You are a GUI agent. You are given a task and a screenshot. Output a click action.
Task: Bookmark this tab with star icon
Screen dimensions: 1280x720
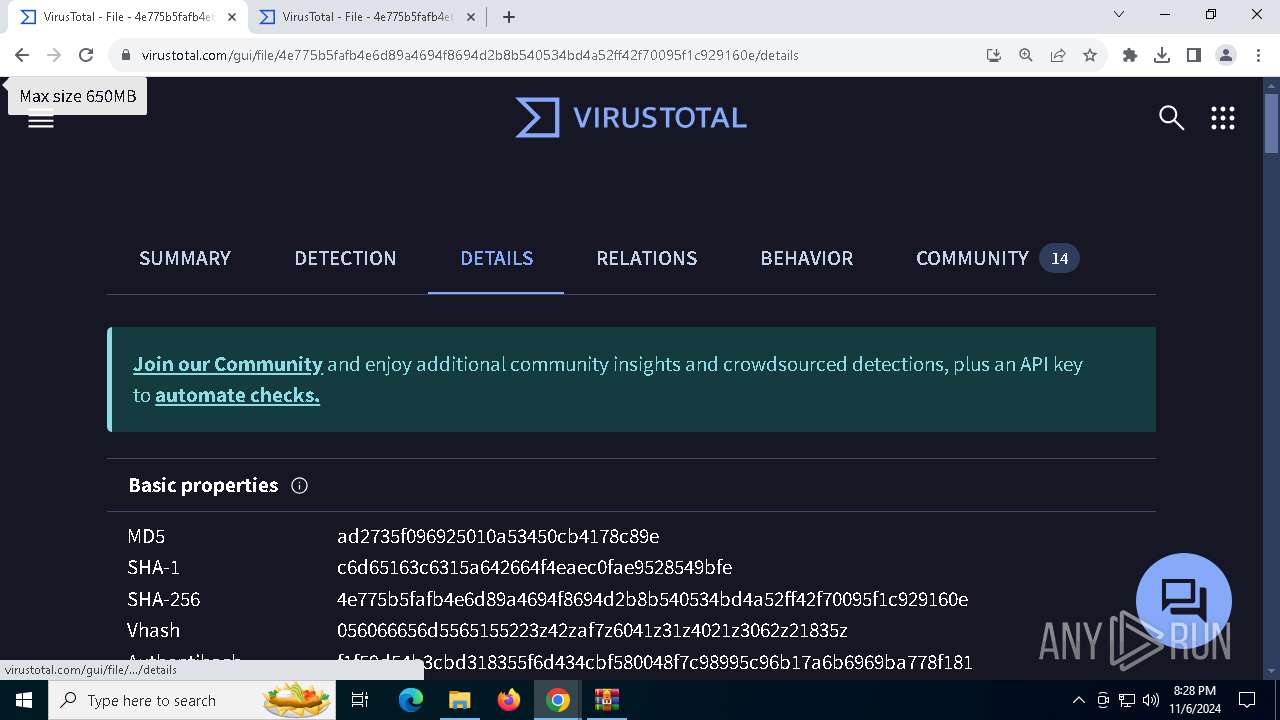pos(1090,55)
